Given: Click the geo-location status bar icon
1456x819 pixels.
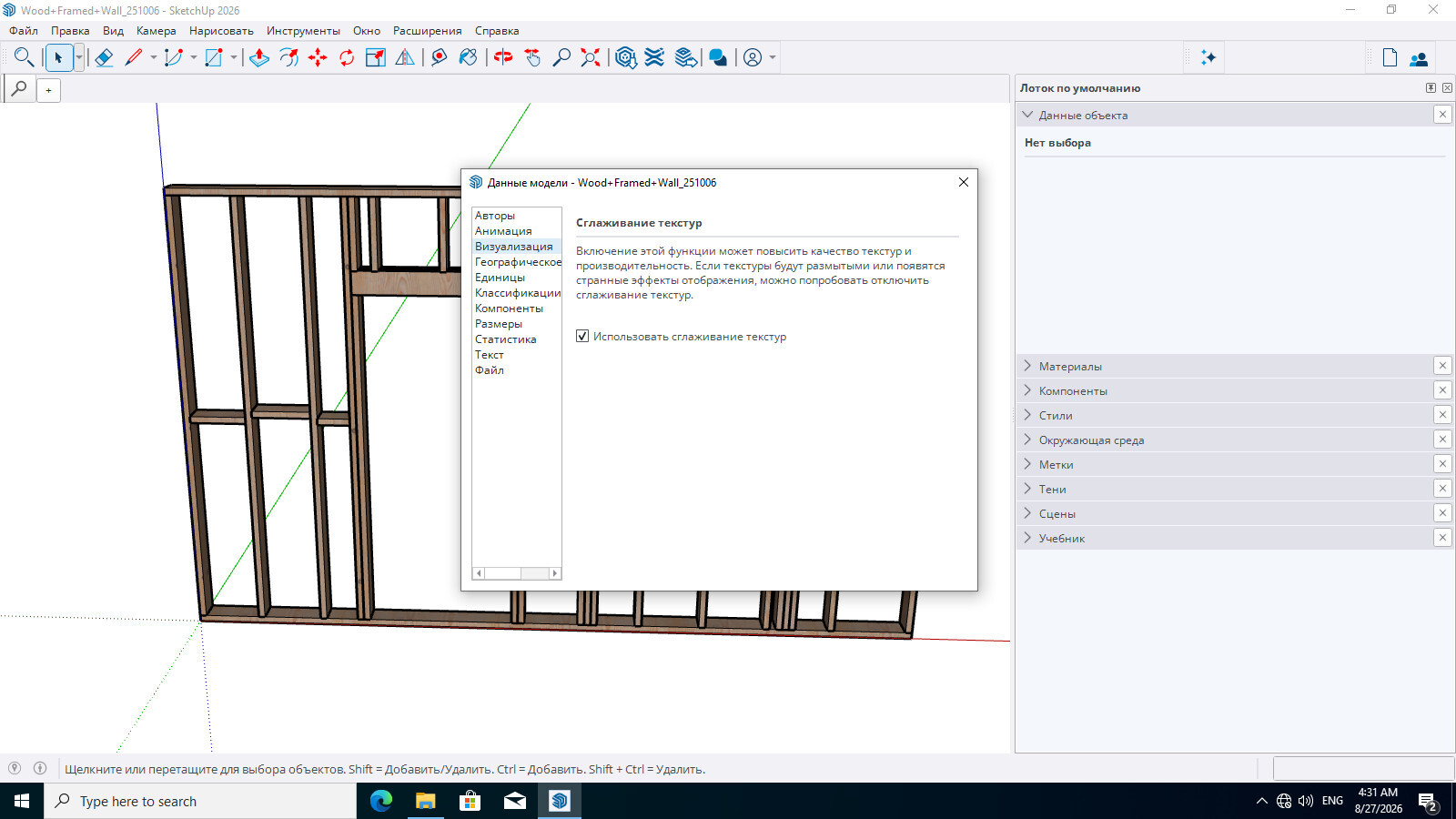Looking at the screenshot, I should pyautogui.click(x=15, y=768).
